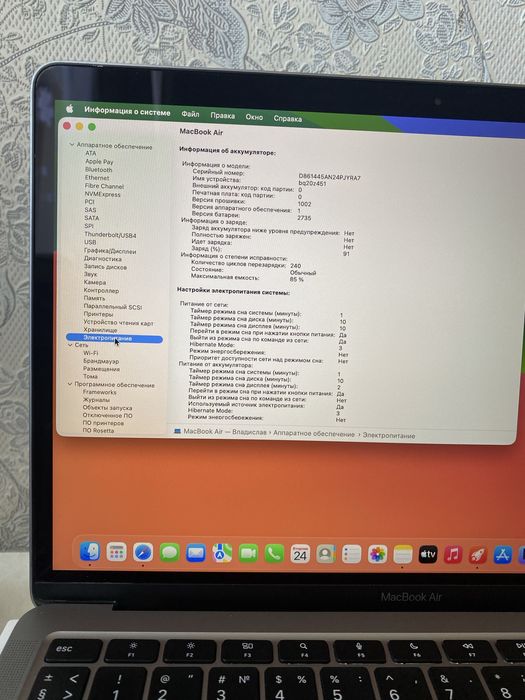
Task: Select Frameworks in the sidebar
Action: pyautogui.click(x=100, y=392)
